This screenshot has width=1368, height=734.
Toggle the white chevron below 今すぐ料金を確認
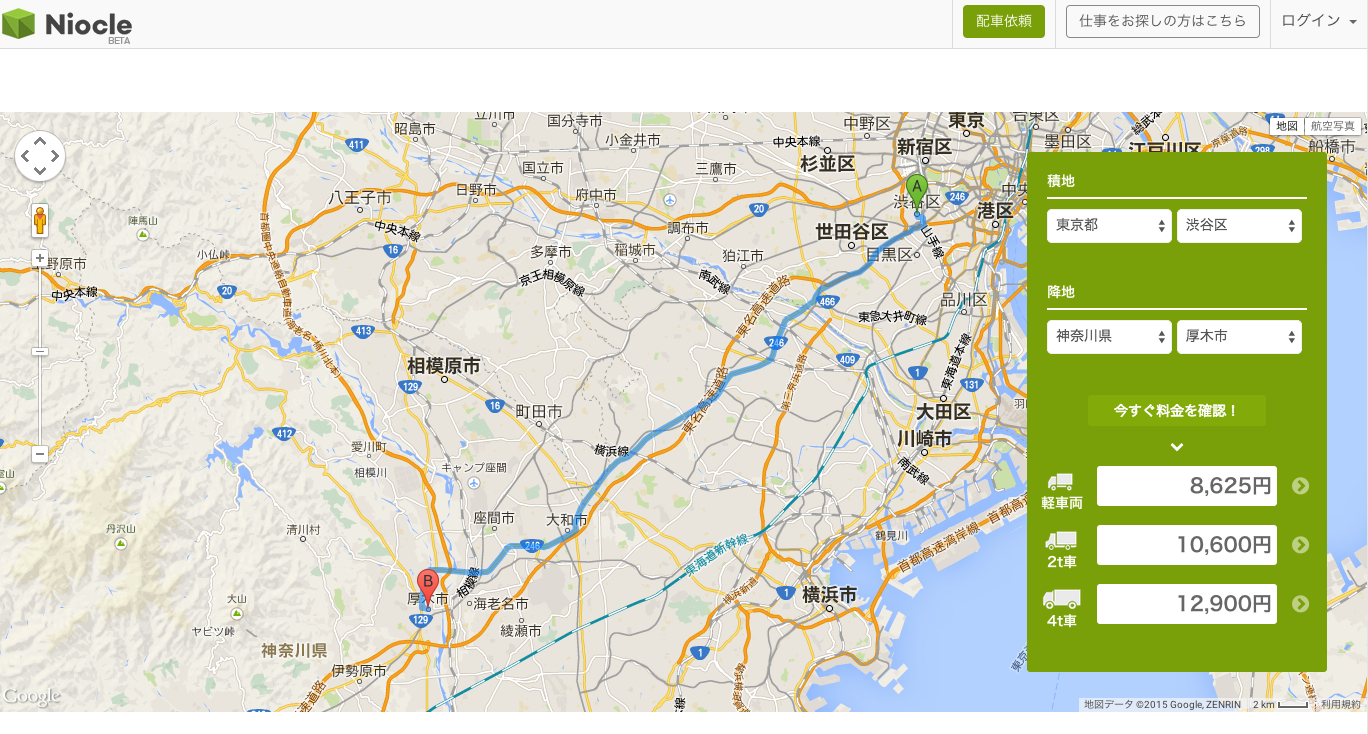[x=1177, y=447]
